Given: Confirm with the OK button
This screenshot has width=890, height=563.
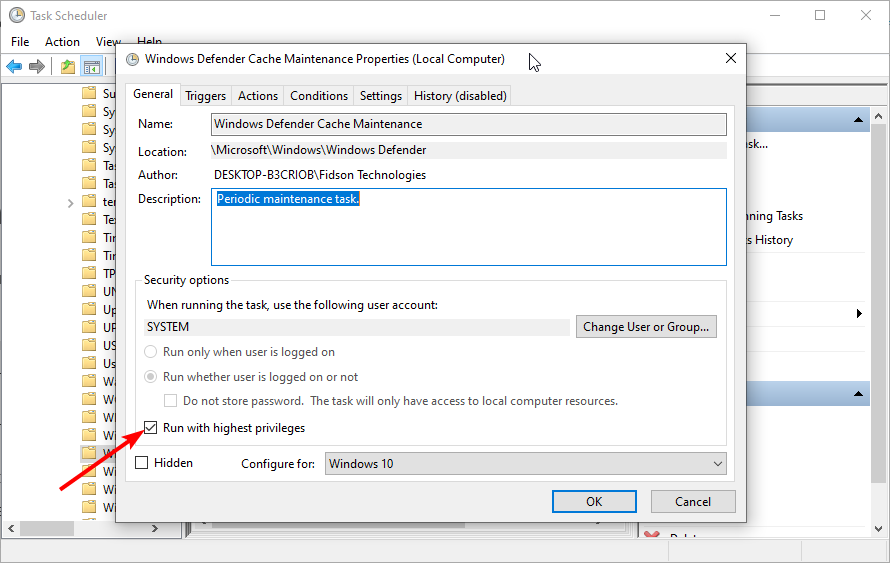Looking at the screenshot, I should [594, 502].
